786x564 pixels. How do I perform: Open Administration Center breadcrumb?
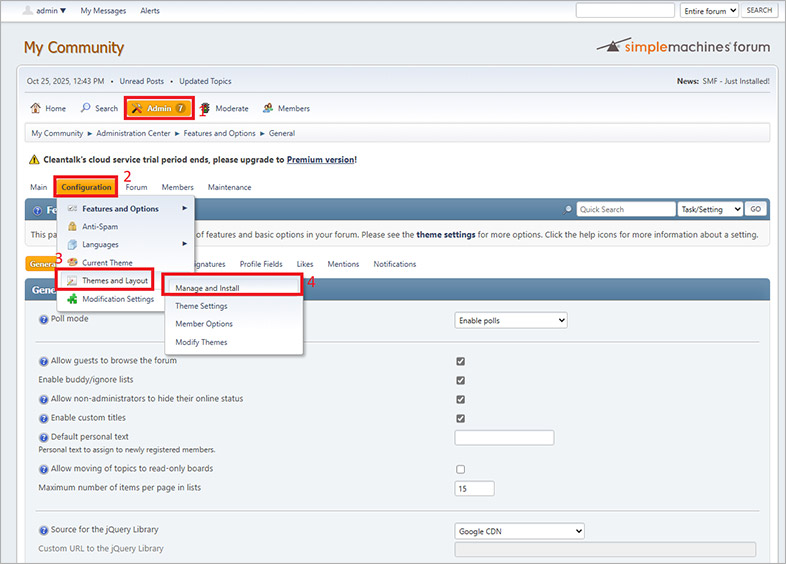(133, 133)
